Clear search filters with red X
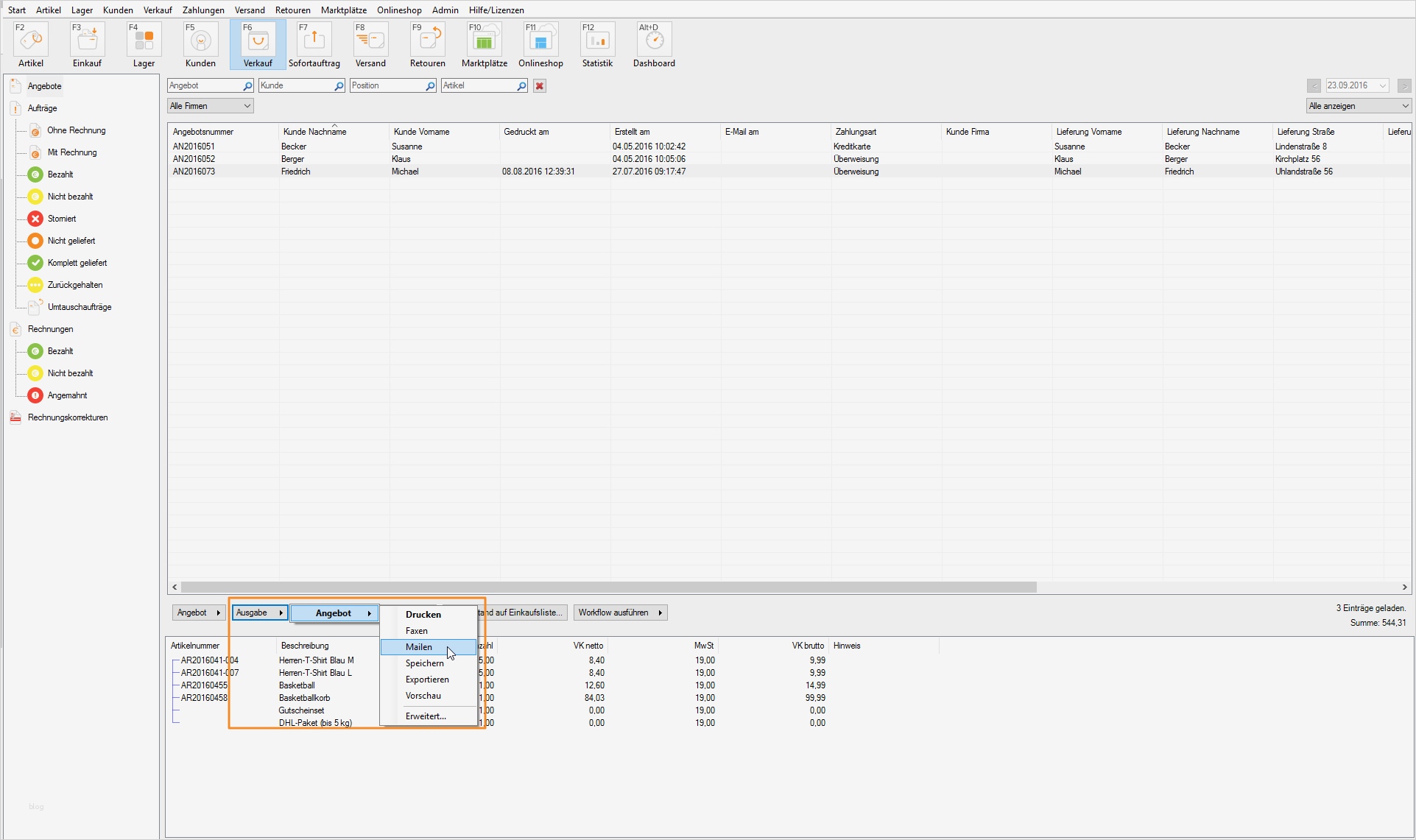 [540, 86]
